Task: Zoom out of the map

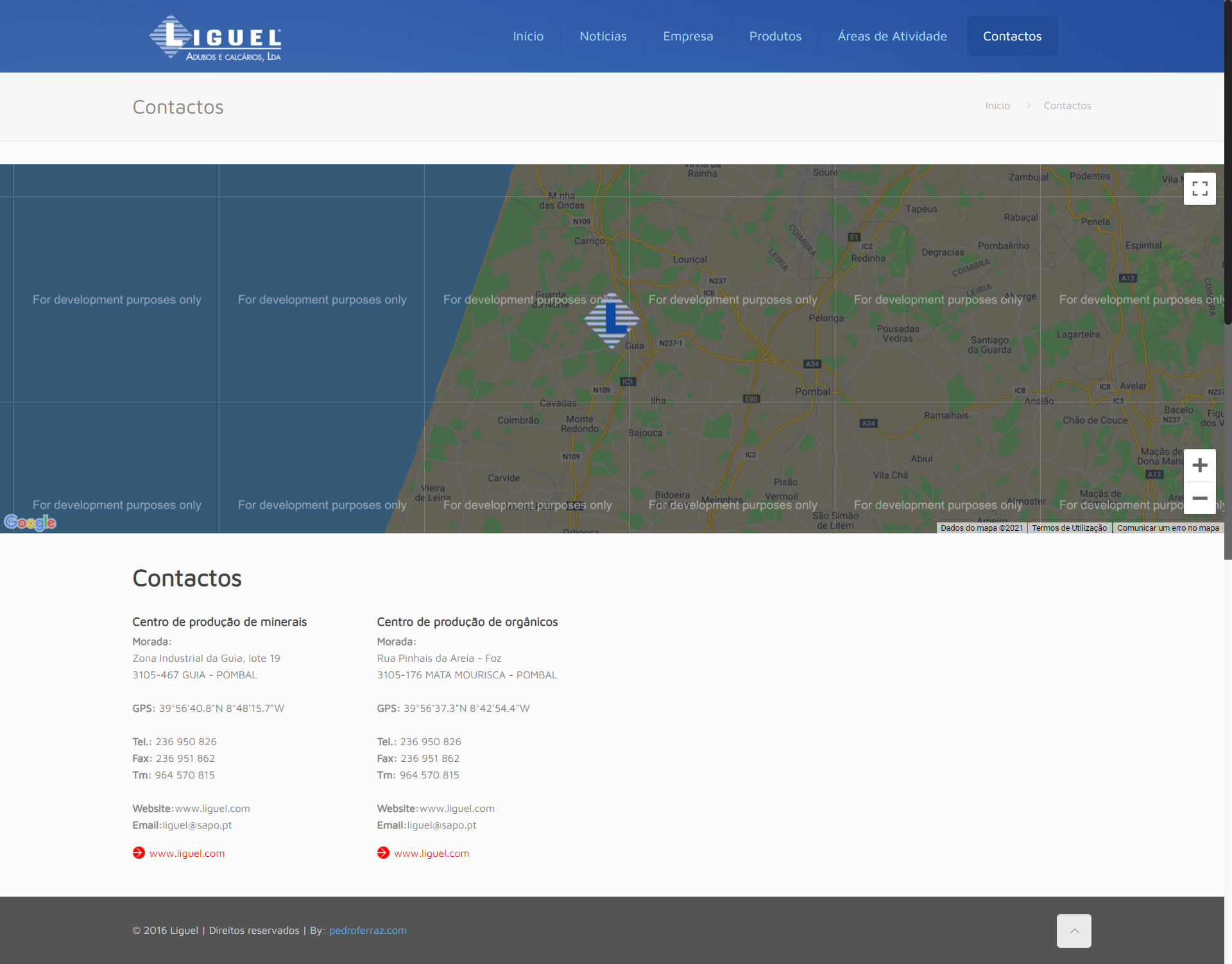Action: click(x=1199, y=498)
